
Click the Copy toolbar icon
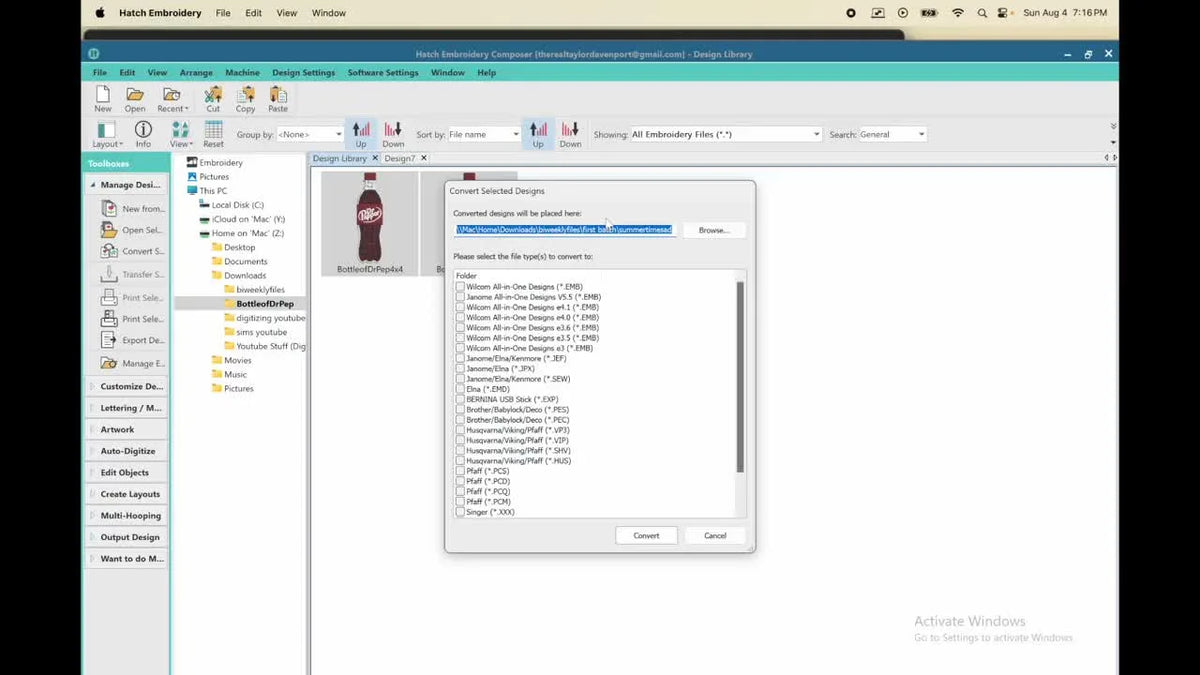click(x=246, y=99)
